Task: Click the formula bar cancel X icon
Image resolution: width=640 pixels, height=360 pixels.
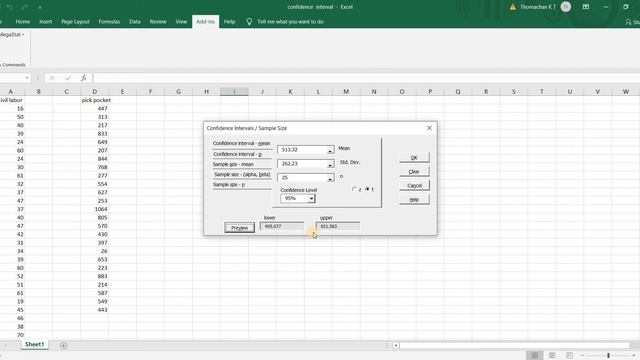Action: pos(52,78)
